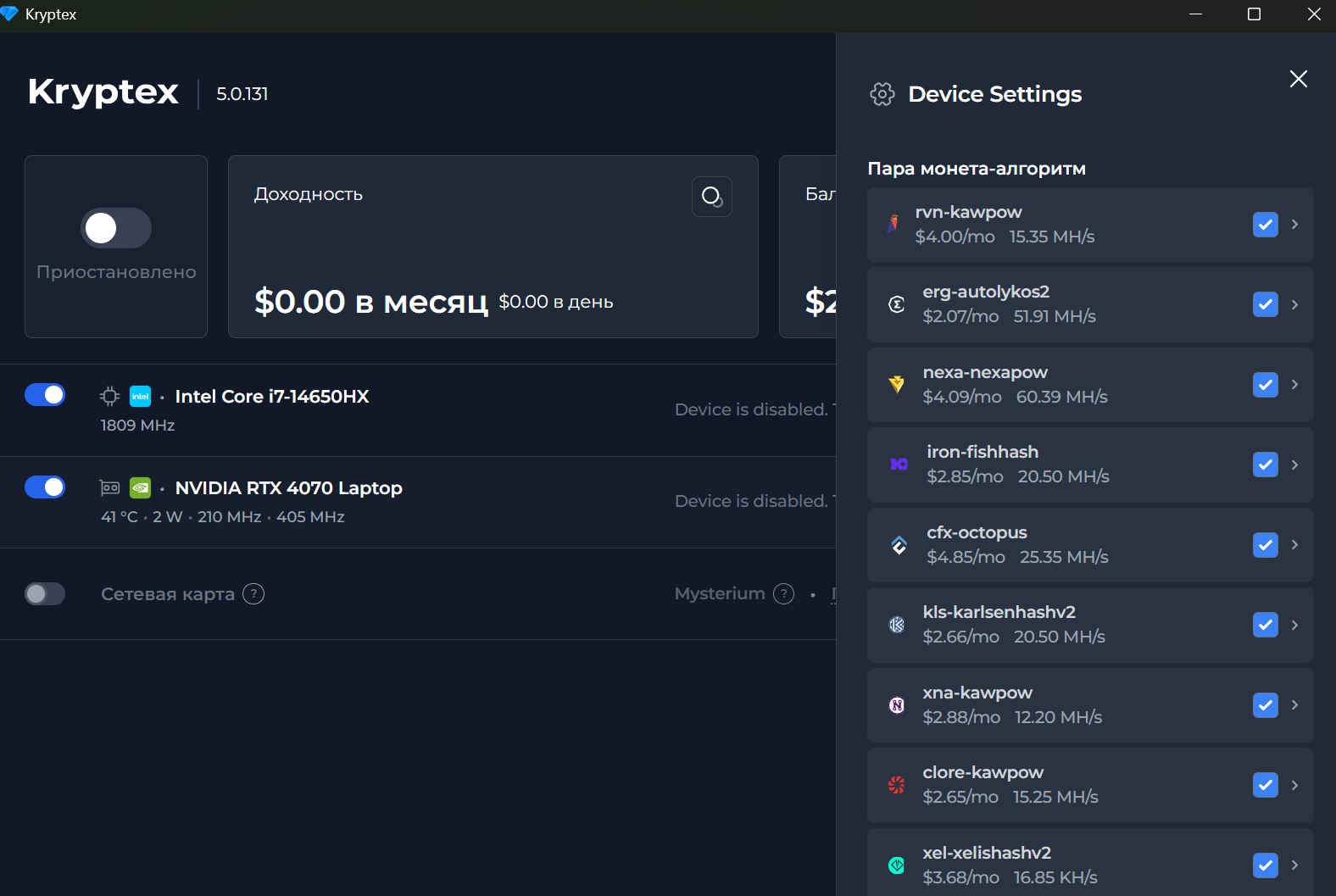This screenshot has height=896, width=1336.
Task: Open help for Сетевая карта
Action: [x=253, y=593]
